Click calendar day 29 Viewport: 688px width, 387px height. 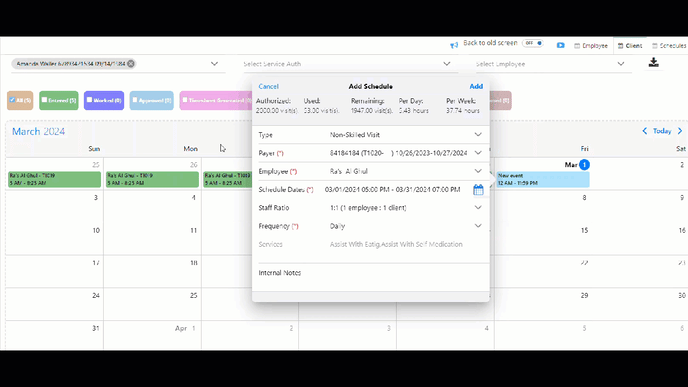tap(584, 296)
